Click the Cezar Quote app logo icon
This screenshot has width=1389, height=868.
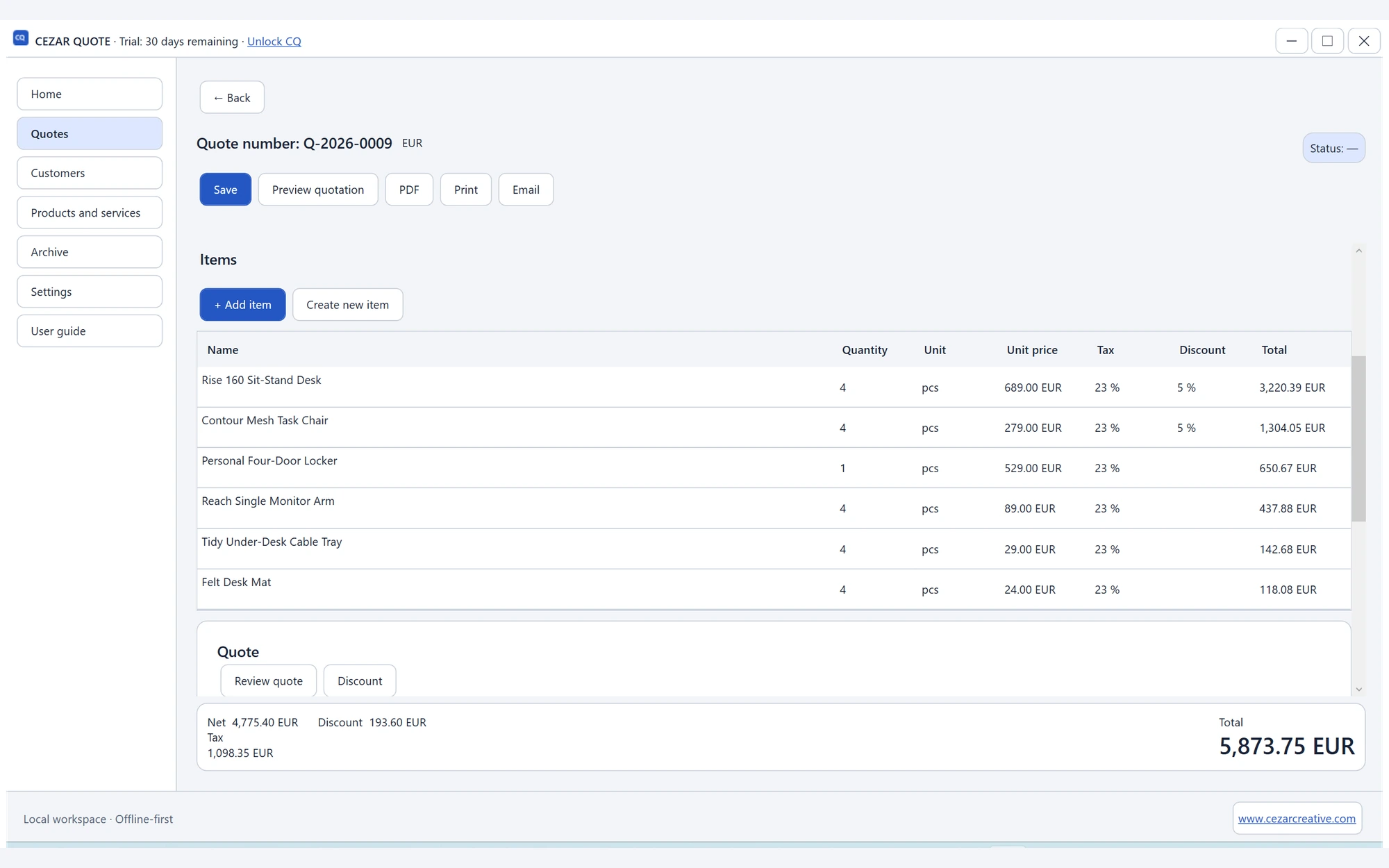21,39
